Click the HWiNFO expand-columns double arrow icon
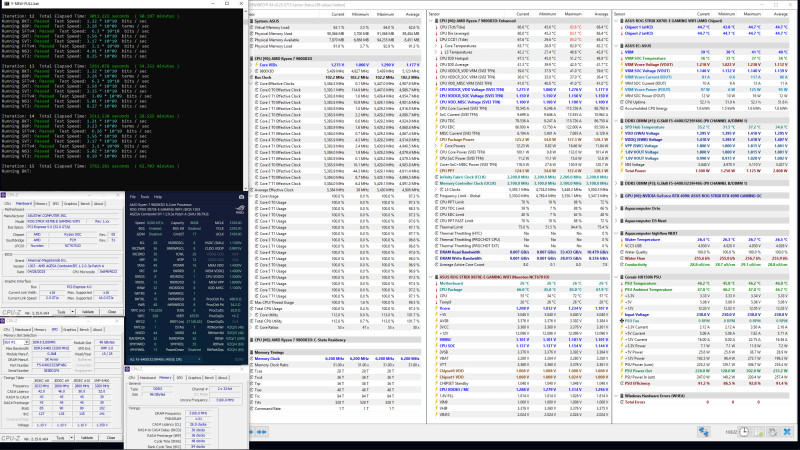Screen dimensions: 800x450 [262, 432]
